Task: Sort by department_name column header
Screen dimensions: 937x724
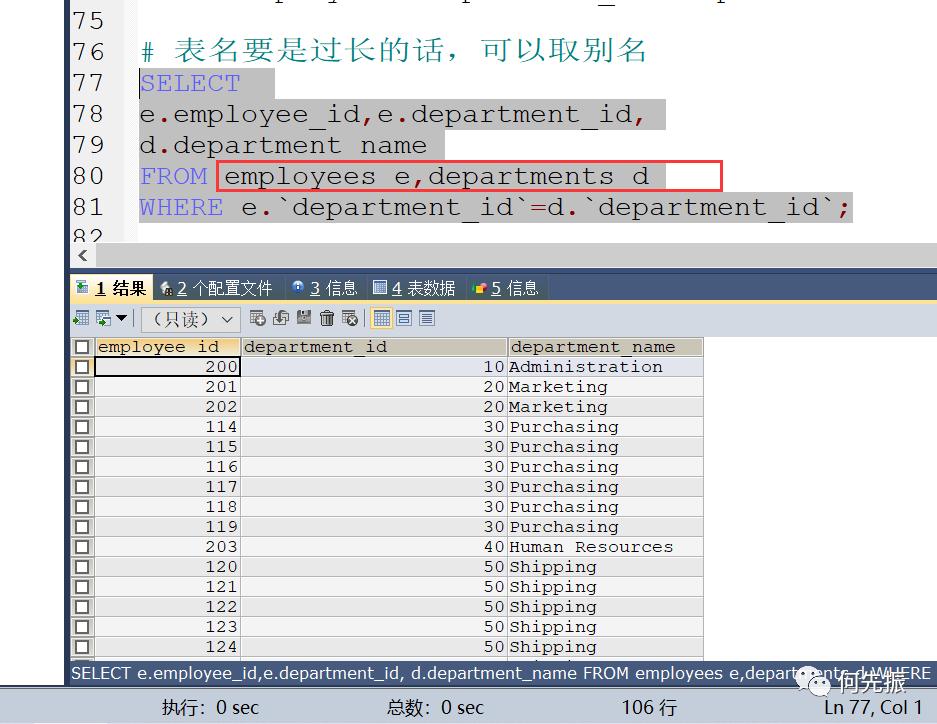Action: pyautogui.click(x=605, y=347)
